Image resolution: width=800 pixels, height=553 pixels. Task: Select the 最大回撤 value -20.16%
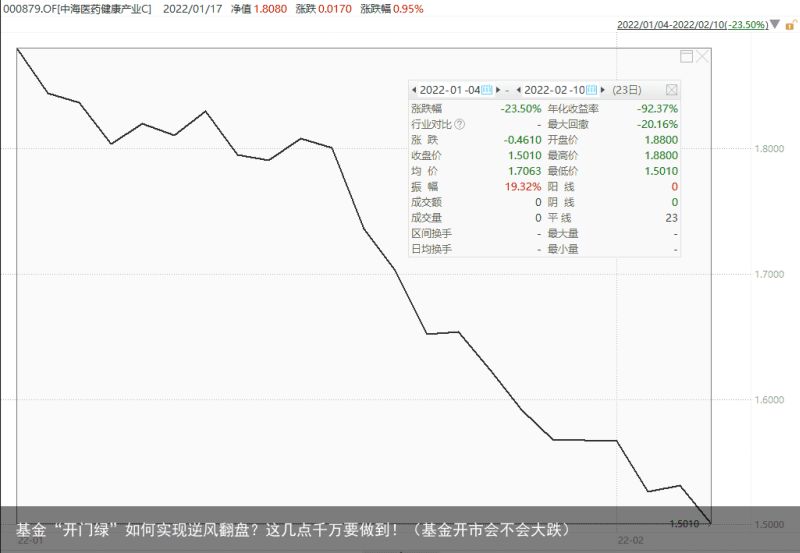(x=657, y=124)
